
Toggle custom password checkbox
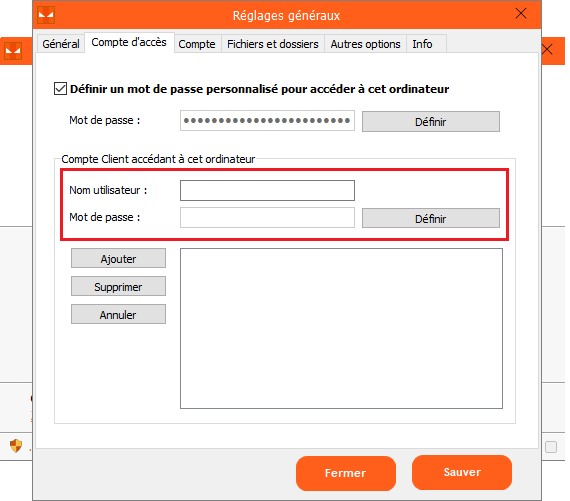[60, 89]
